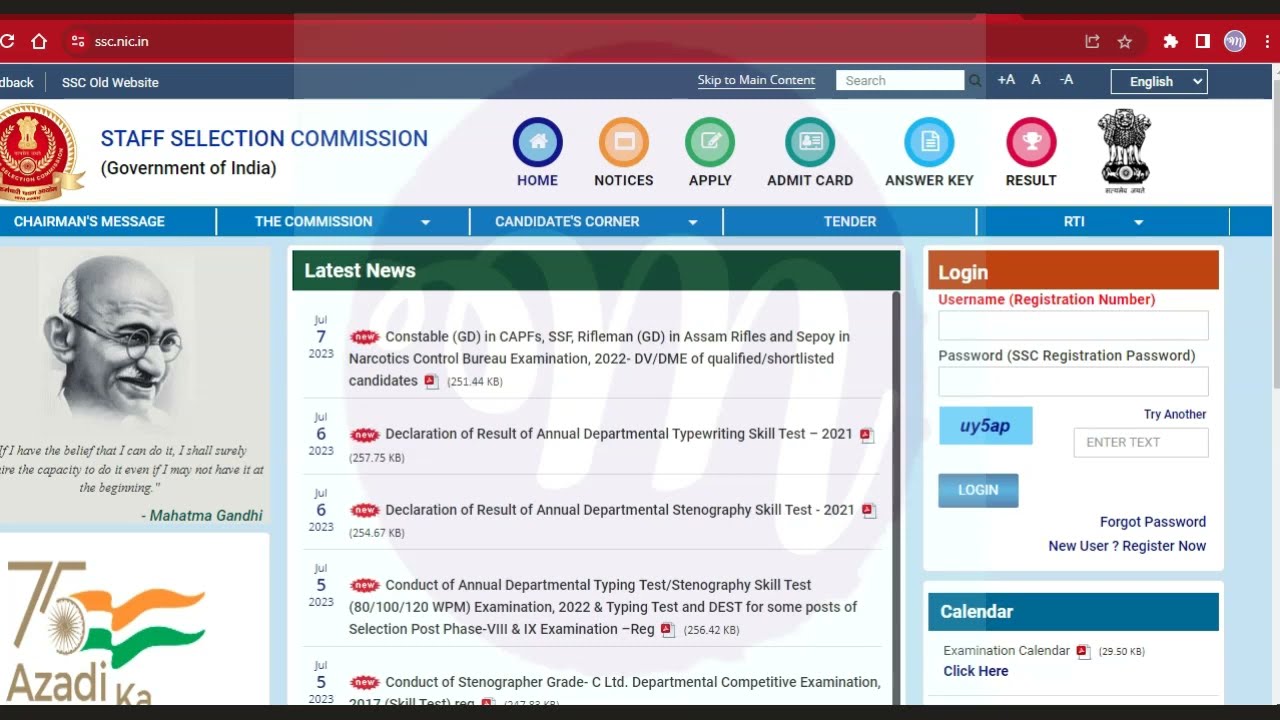Click the search magnifier icon
The width and height of the screenshot is (1280, 720).
pyautogui.click(x=975, y=81)
